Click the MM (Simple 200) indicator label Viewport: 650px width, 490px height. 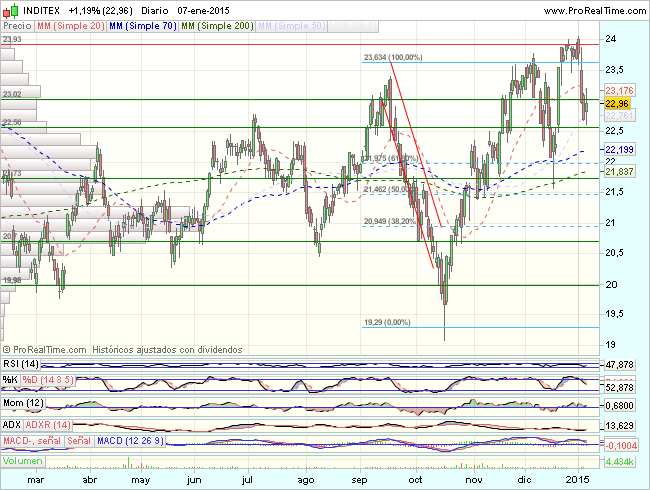coord(213,22)
